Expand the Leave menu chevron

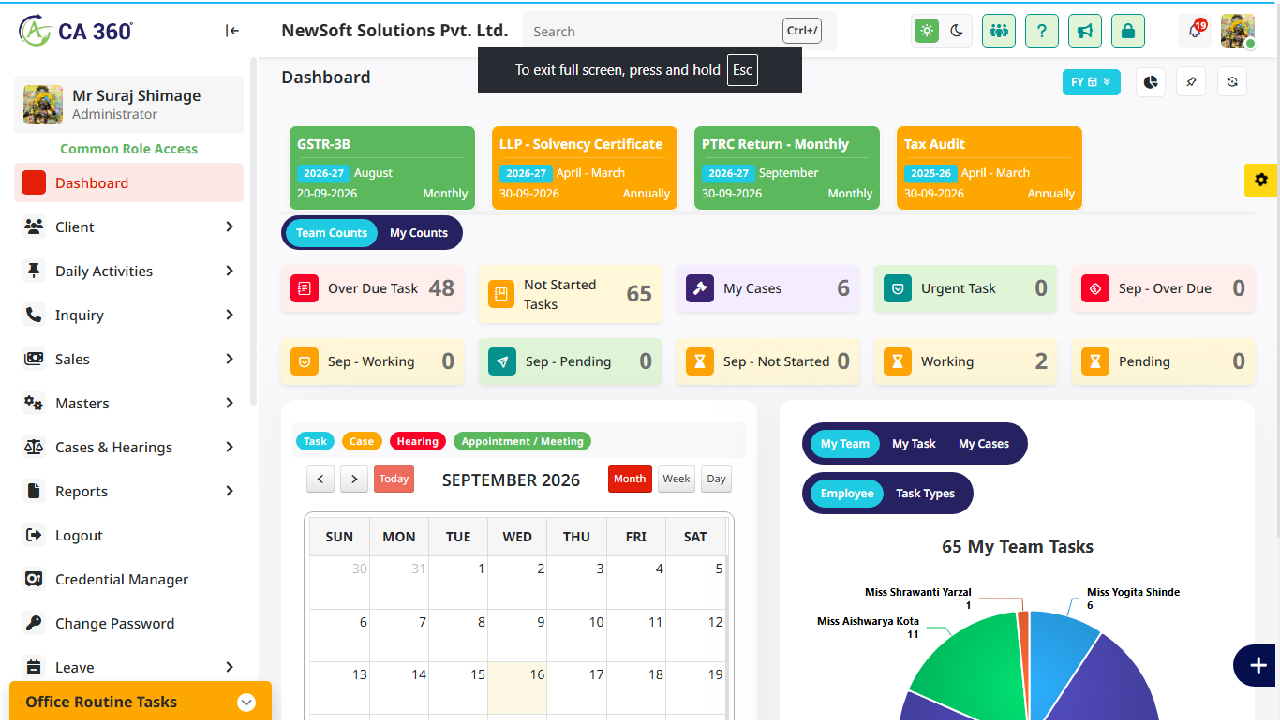pyautogui.click(x=229, y=667)
